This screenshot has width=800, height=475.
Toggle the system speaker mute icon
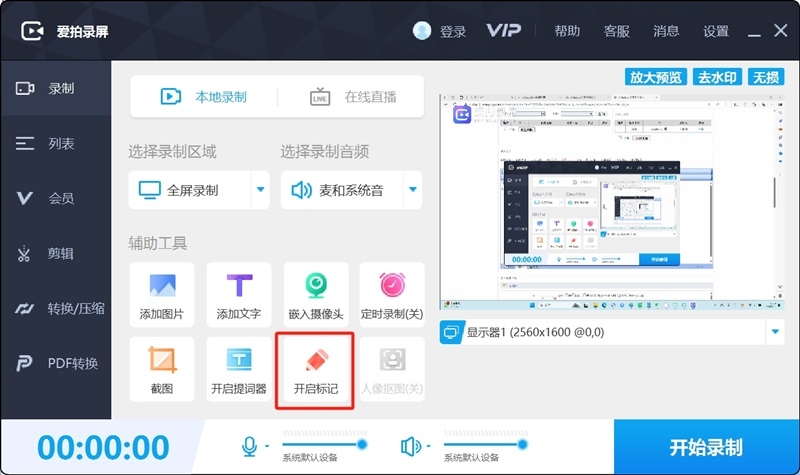tap(411, 446)
